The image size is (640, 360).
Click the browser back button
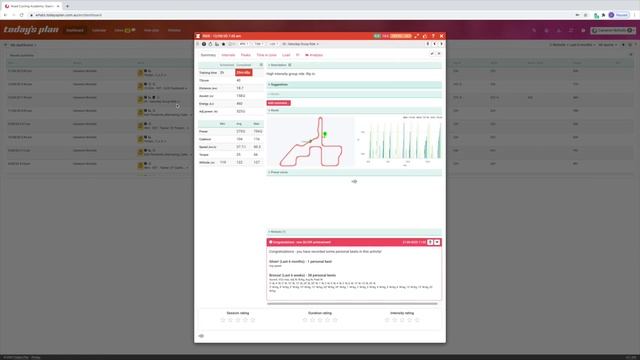point(5,15)
